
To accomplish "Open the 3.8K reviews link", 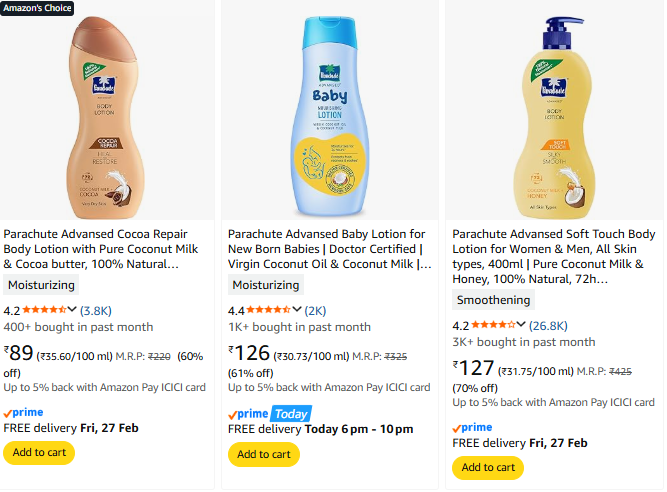I will pos(96,310).
